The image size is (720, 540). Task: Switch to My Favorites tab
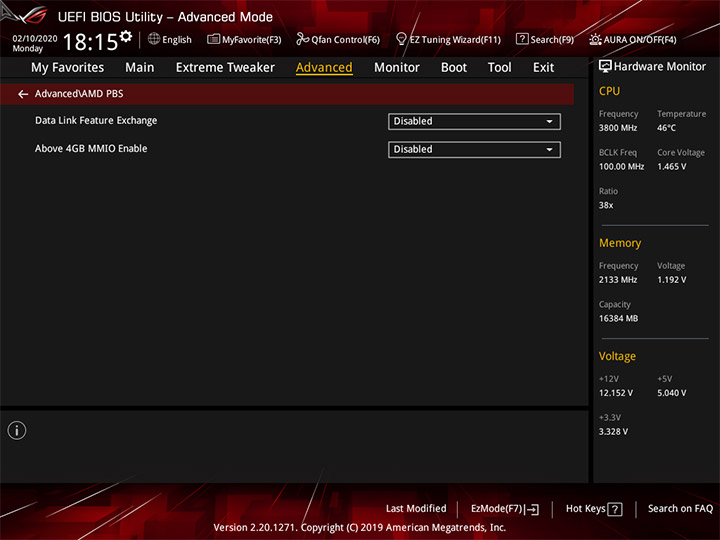tap(68, 68)
